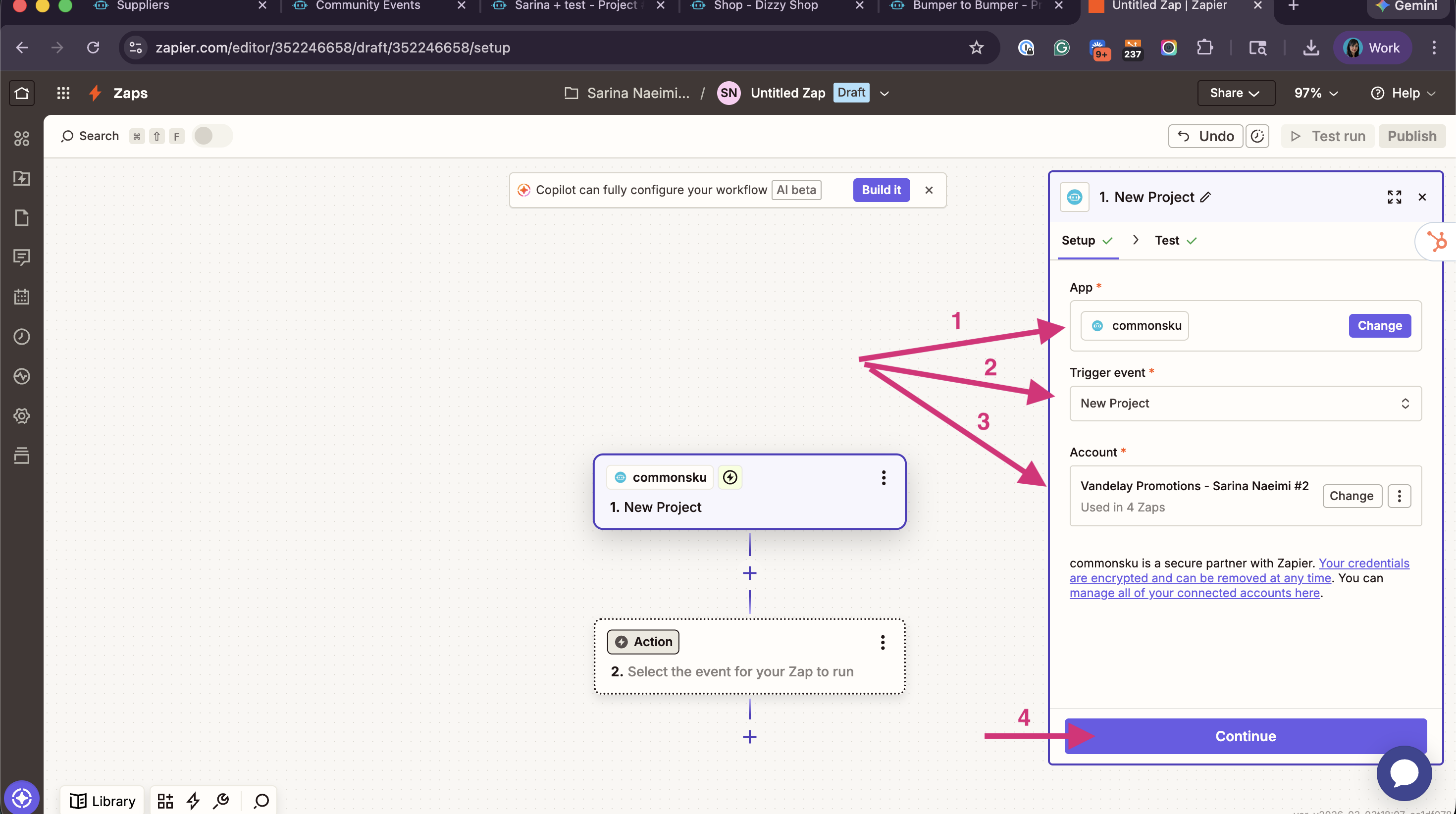Close the New Project step panel

(1422, 197)
